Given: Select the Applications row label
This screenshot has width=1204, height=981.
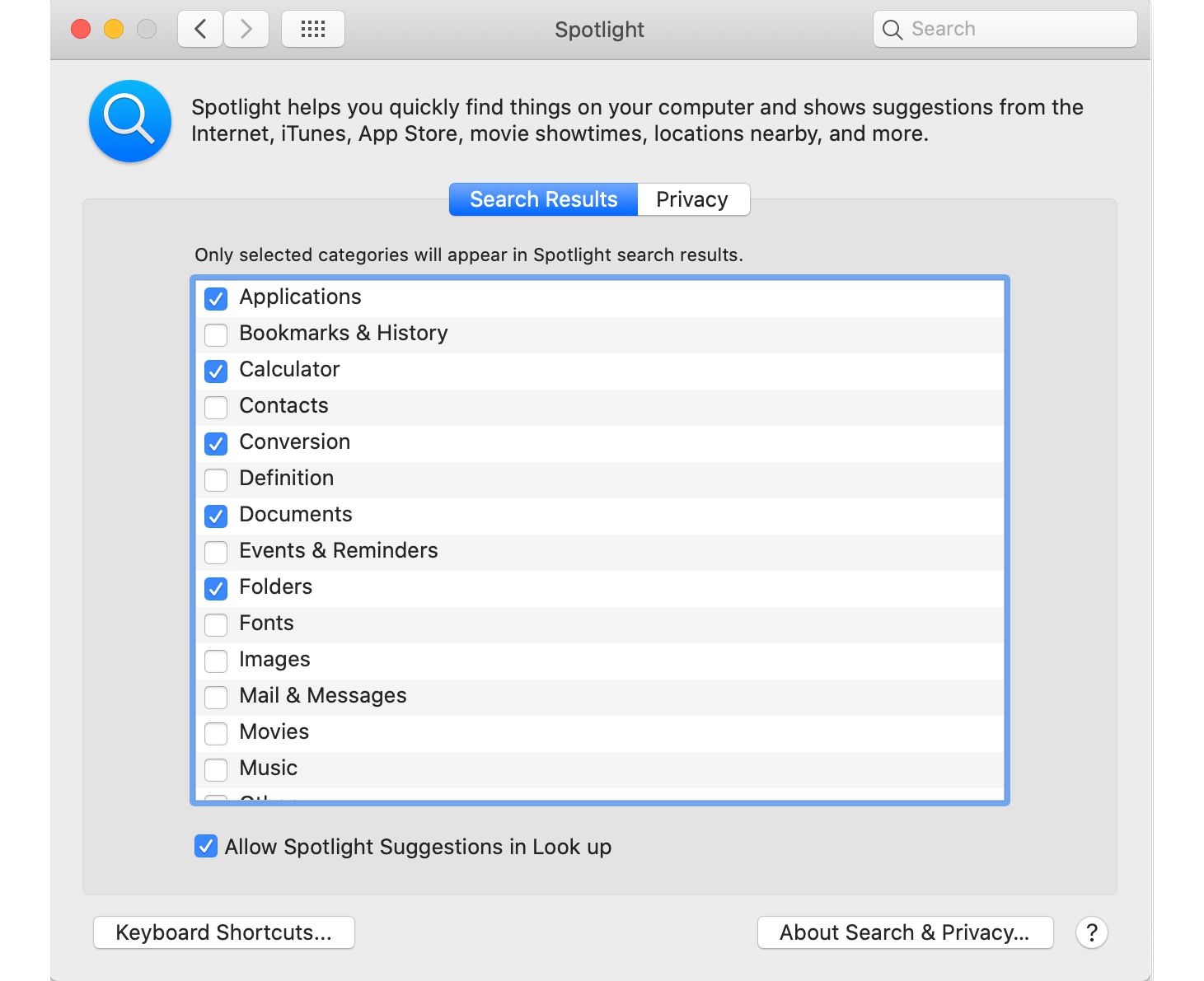Looking at the screenshot, I should (300, 297).
